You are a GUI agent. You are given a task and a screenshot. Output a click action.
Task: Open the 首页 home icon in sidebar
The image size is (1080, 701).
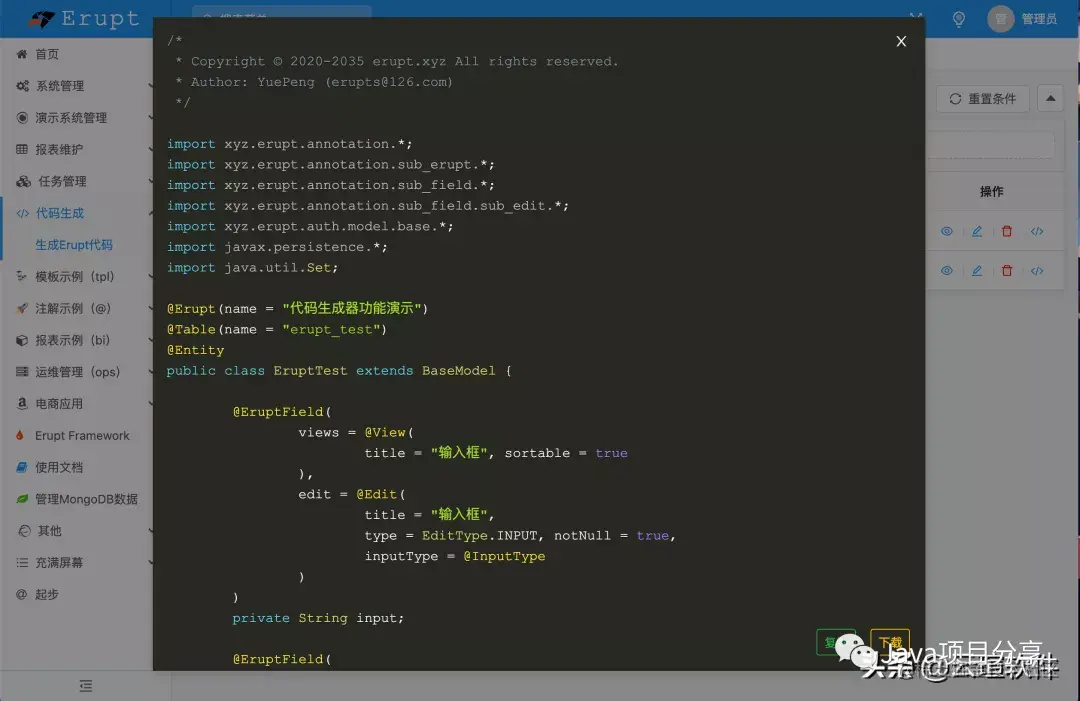click(x=22, y=54)
